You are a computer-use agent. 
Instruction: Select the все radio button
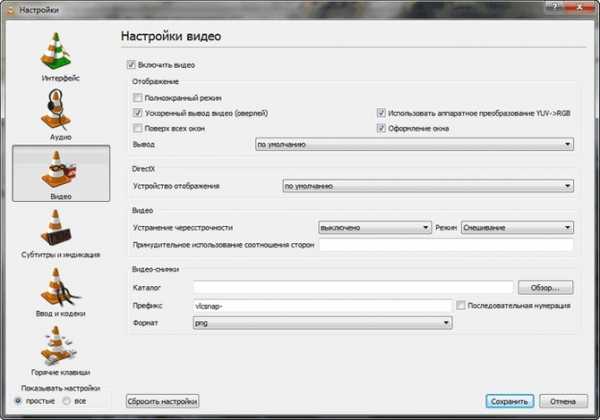(x=67, y=401)
